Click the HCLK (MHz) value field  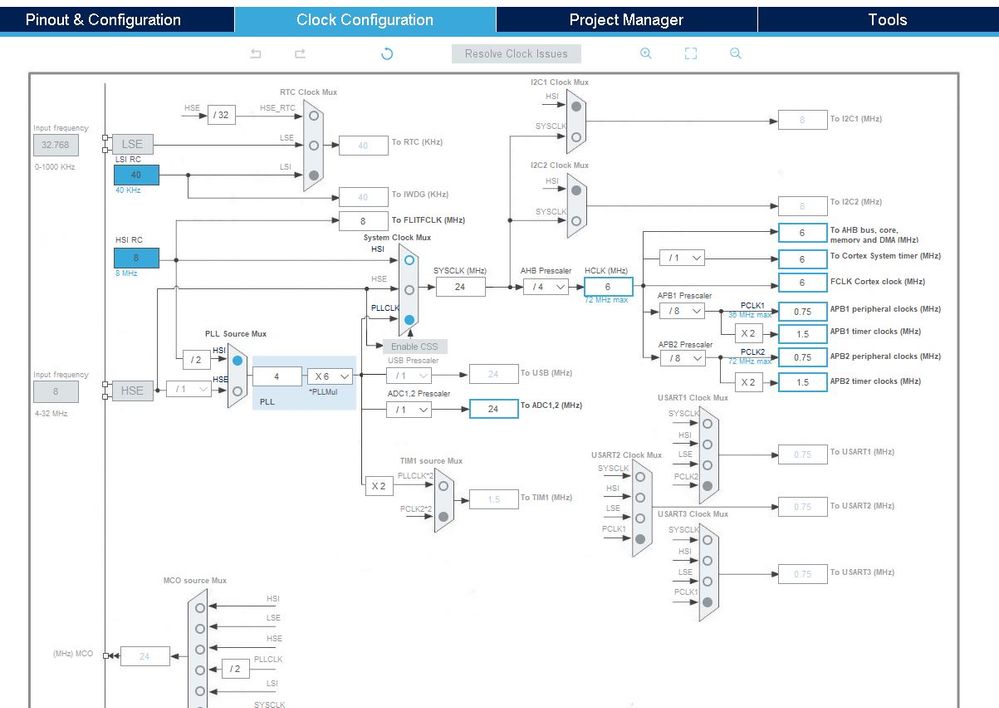[x=608, y=287]
